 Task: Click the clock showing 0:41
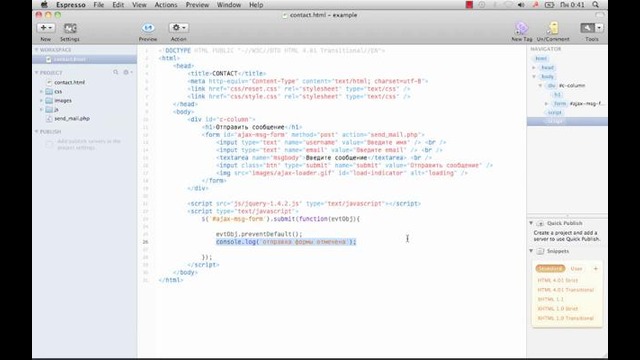pyautogui.click(x=572, y=5)
